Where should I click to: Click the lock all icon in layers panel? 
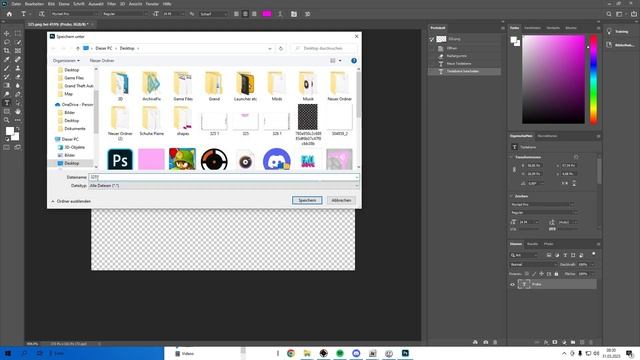[x=556, y=274]
